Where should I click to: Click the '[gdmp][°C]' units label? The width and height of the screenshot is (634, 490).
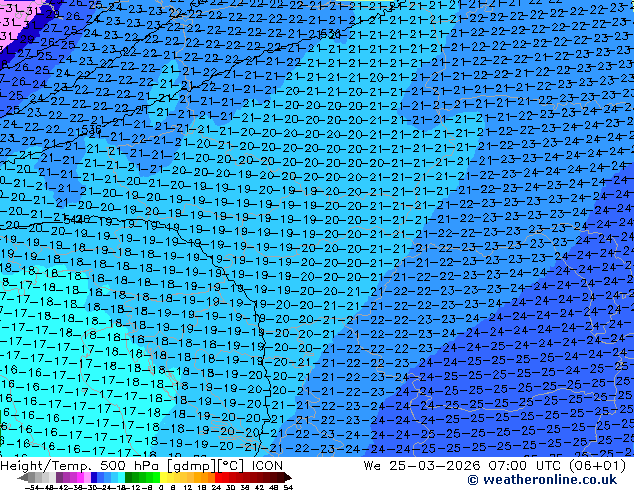(205, 466)
